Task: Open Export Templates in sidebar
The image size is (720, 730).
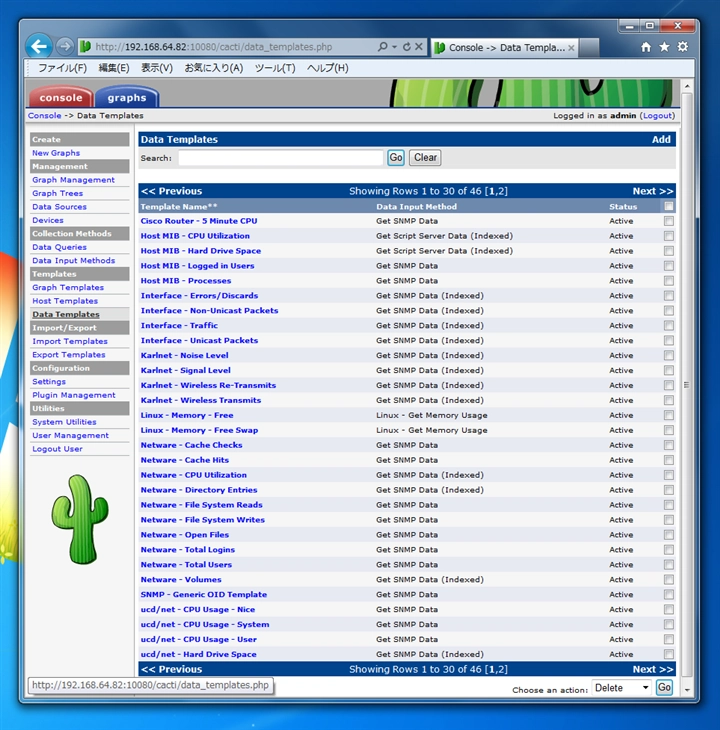Action: (x=68, y=355)
